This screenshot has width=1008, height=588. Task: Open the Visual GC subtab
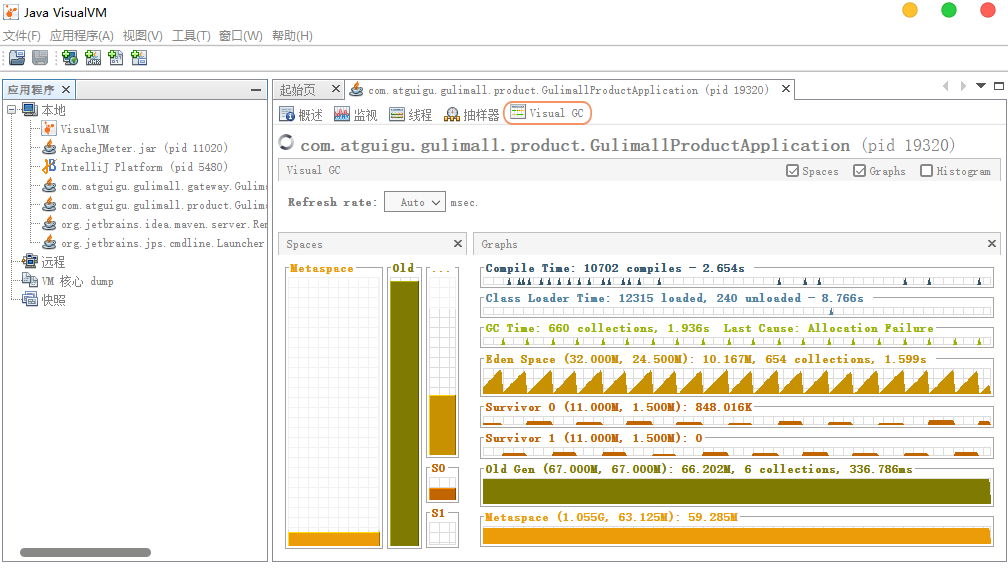547,113
